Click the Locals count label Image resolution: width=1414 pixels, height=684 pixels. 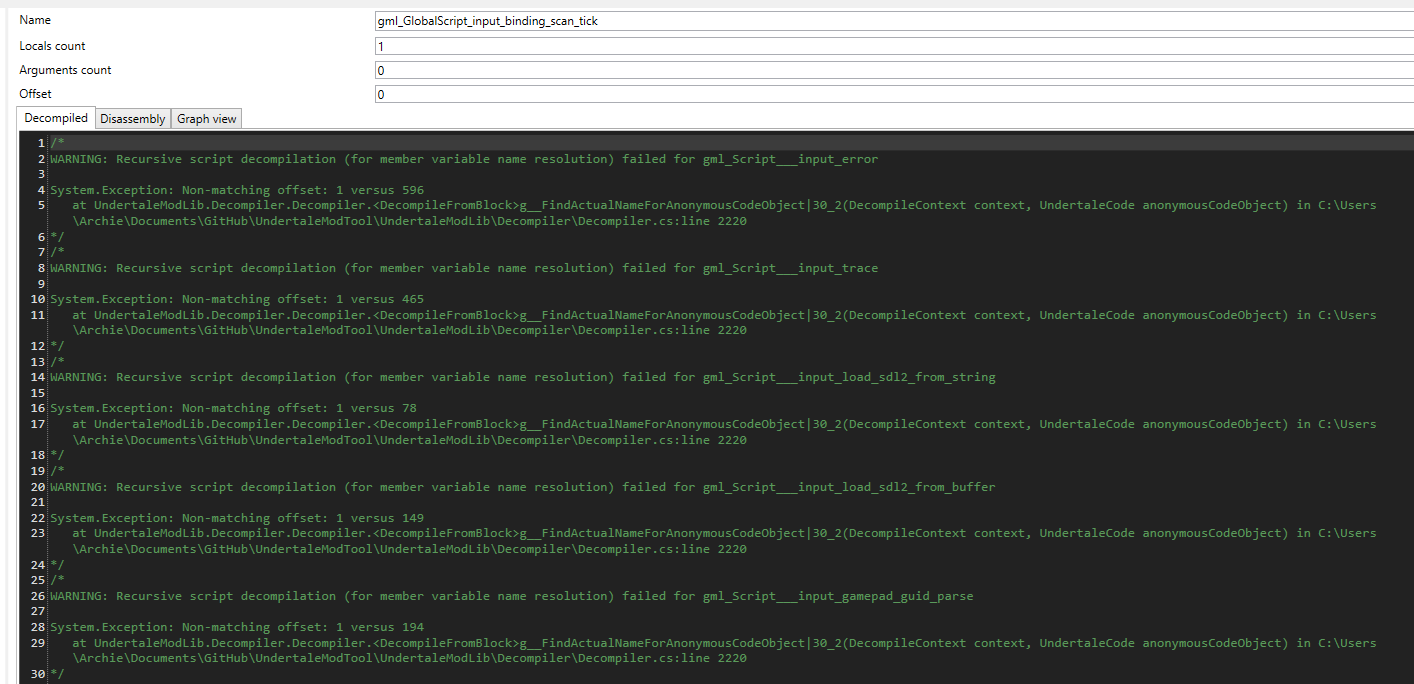point(51,45)
